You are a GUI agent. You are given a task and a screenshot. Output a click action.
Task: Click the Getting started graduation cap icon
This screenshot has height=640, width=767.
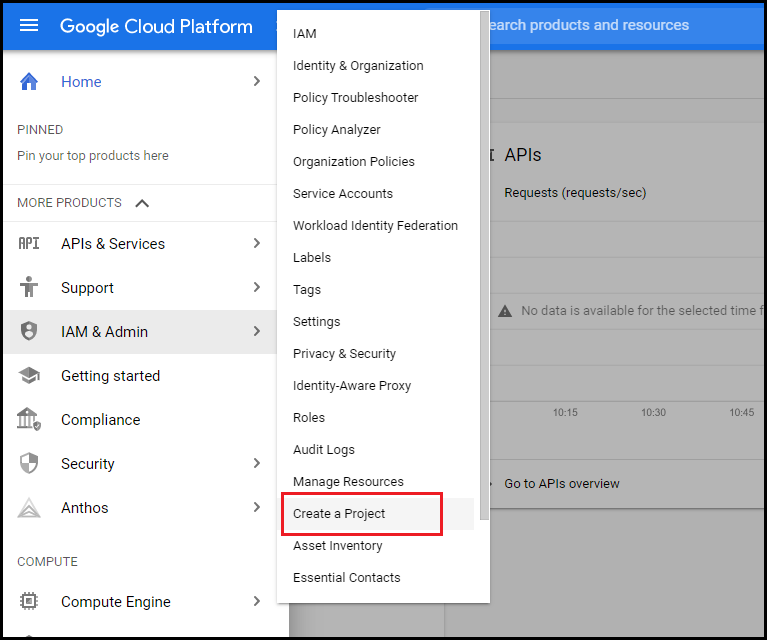point(29,375)
